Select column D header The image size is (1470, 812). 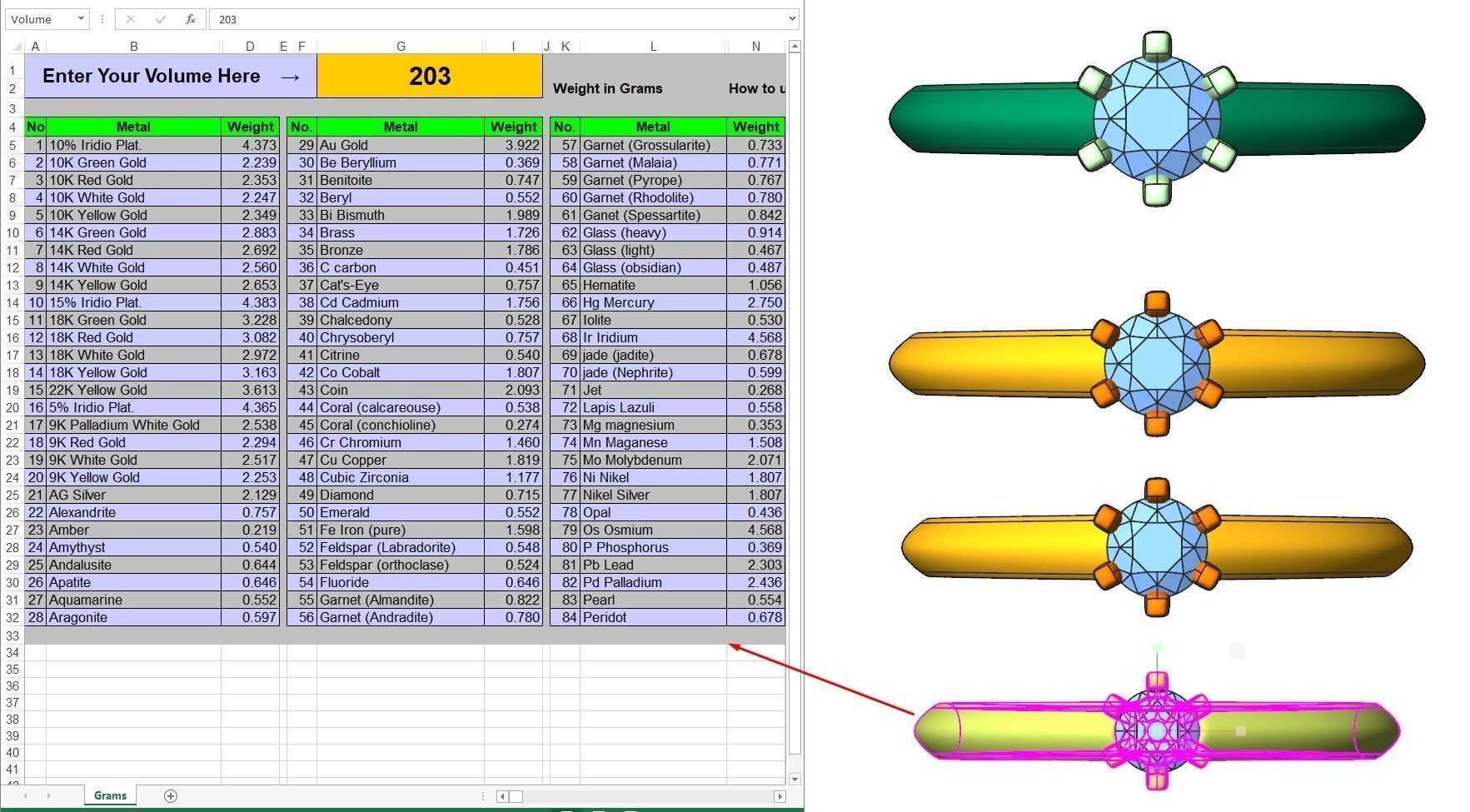(250, 47)
